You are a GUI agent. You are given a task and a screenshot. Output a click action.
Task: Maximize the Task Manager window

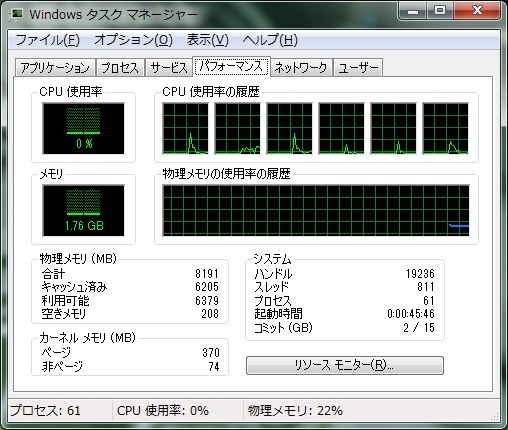(440, 11)
